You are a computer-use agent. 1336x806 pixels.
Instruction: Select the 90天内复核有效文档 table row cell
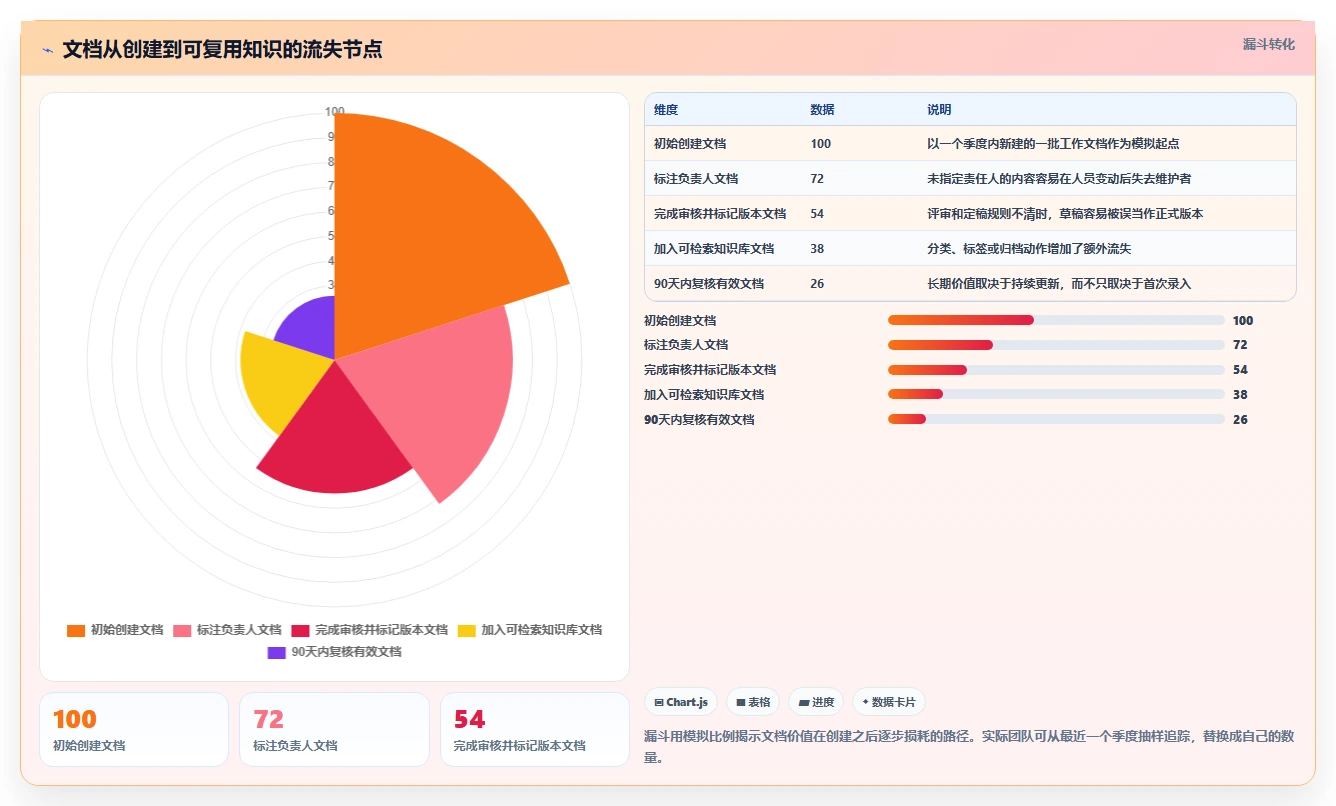[709, 284]
